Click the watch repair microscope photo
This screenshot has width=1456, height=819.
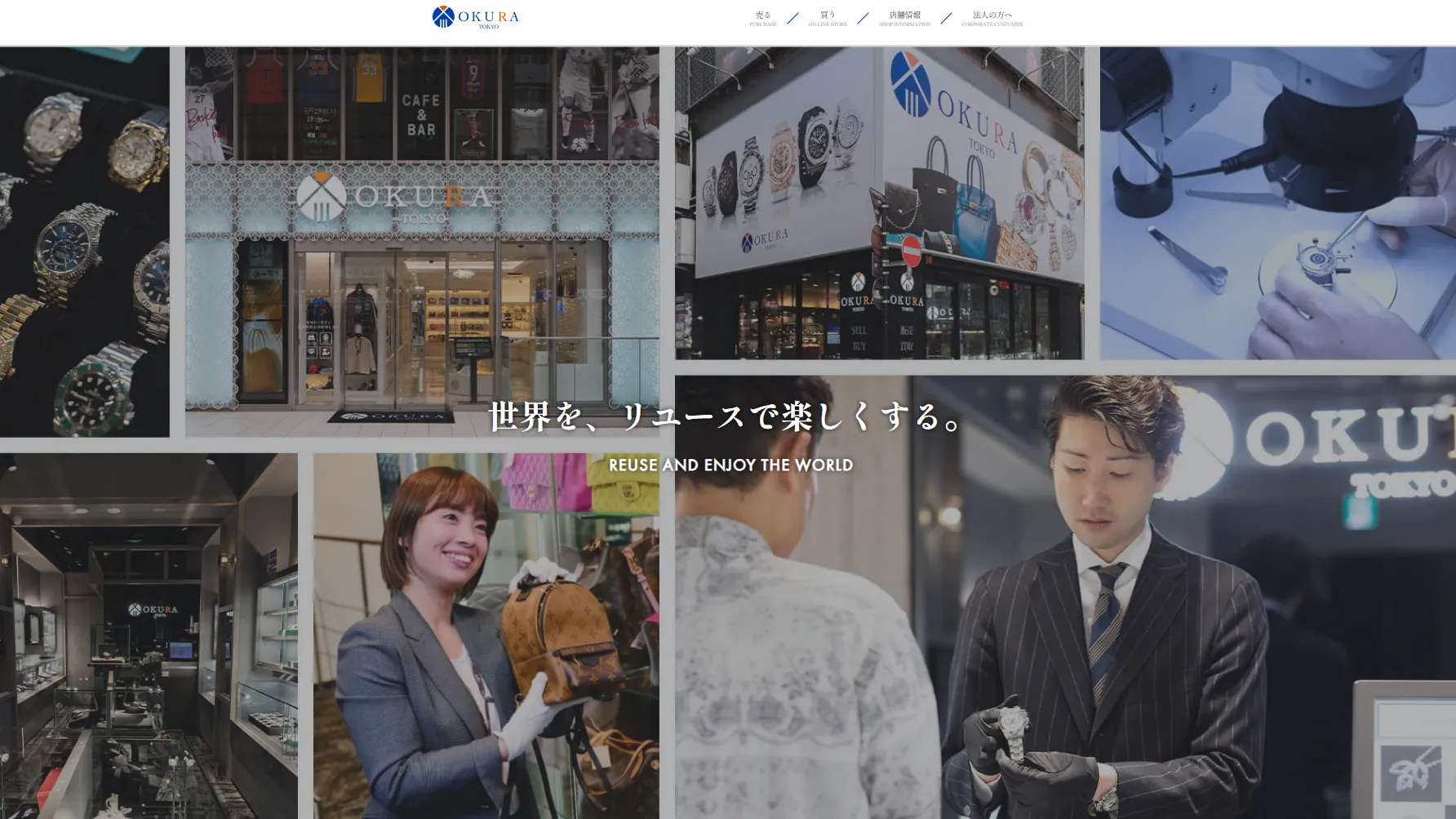(1277, 203)
